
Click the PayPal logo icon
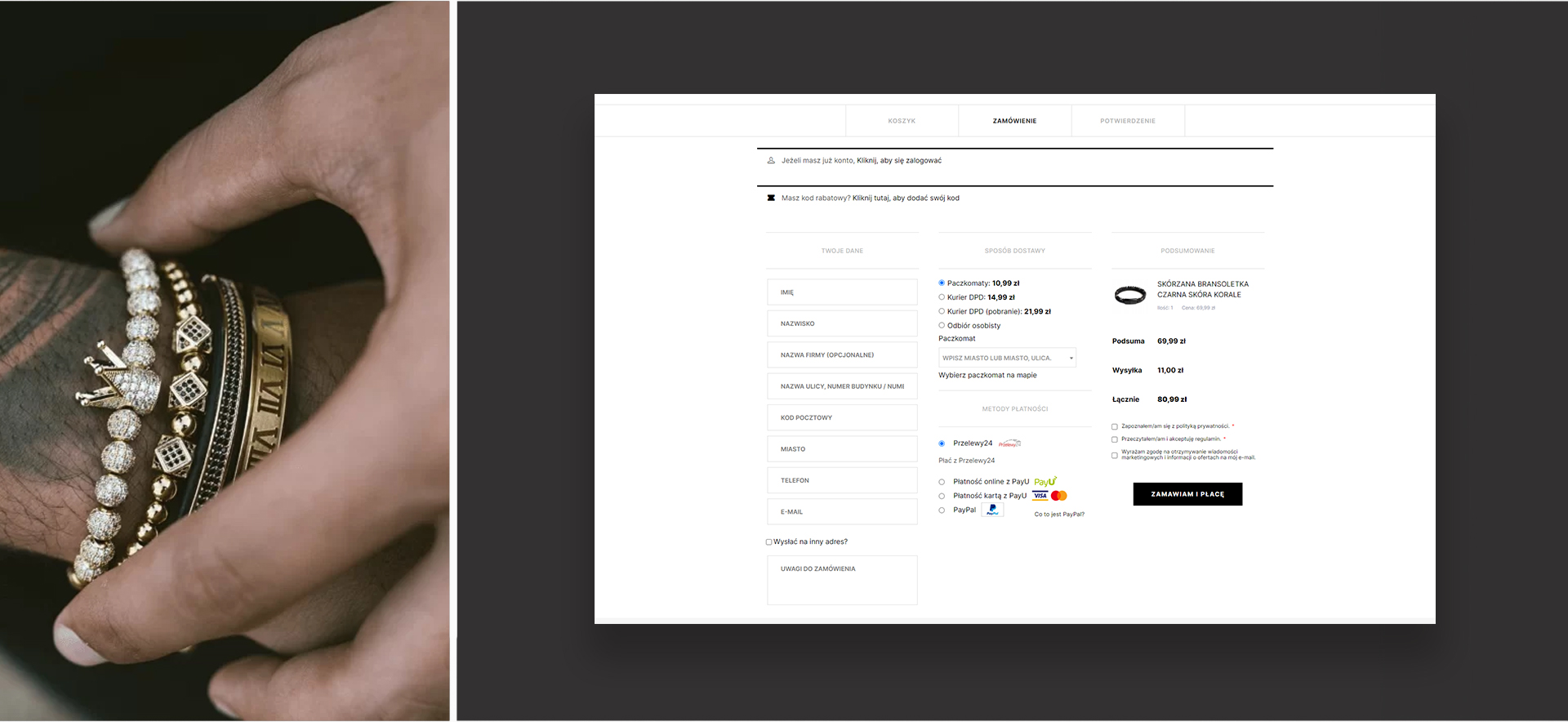992,510
